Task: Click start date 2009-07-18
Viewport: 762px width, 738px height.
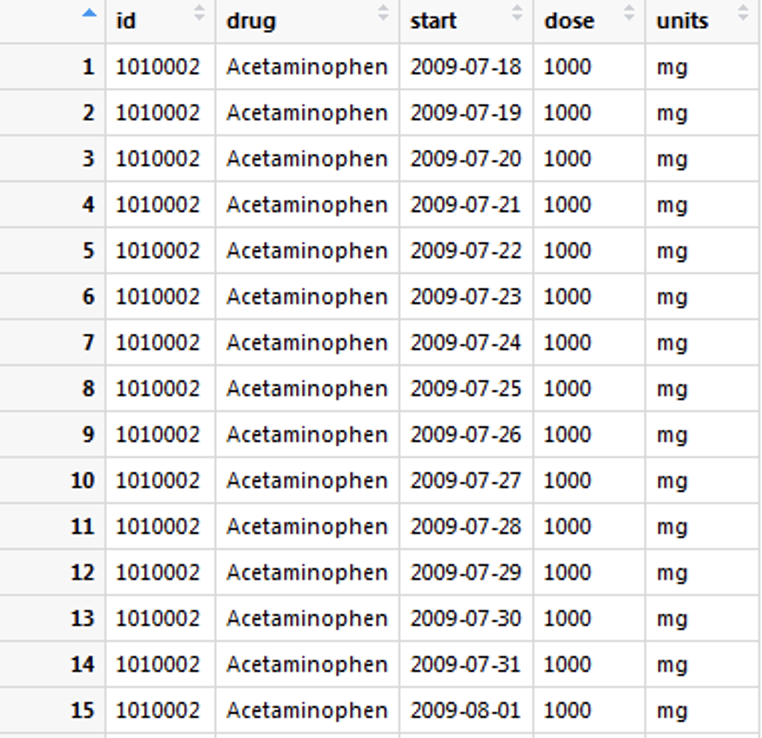Action: coord(466,67)
